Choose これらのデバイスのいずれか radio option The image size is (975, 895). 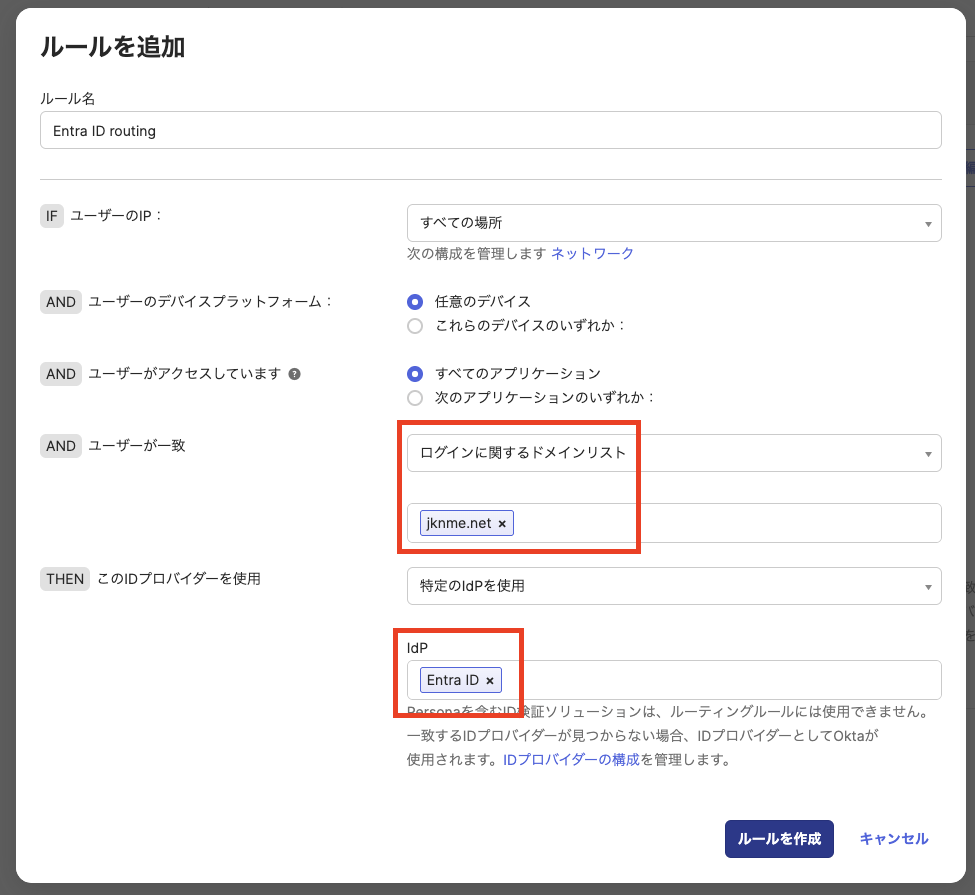(415, 326)
